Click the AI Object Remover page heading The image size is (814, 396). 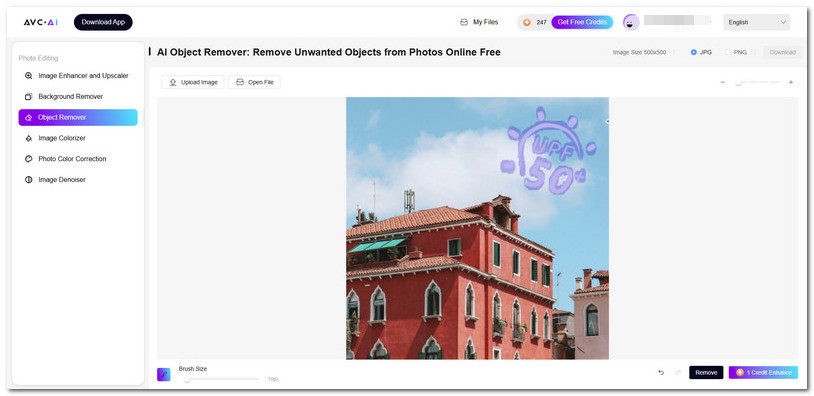pyautogui.click(x=329, y=52)
